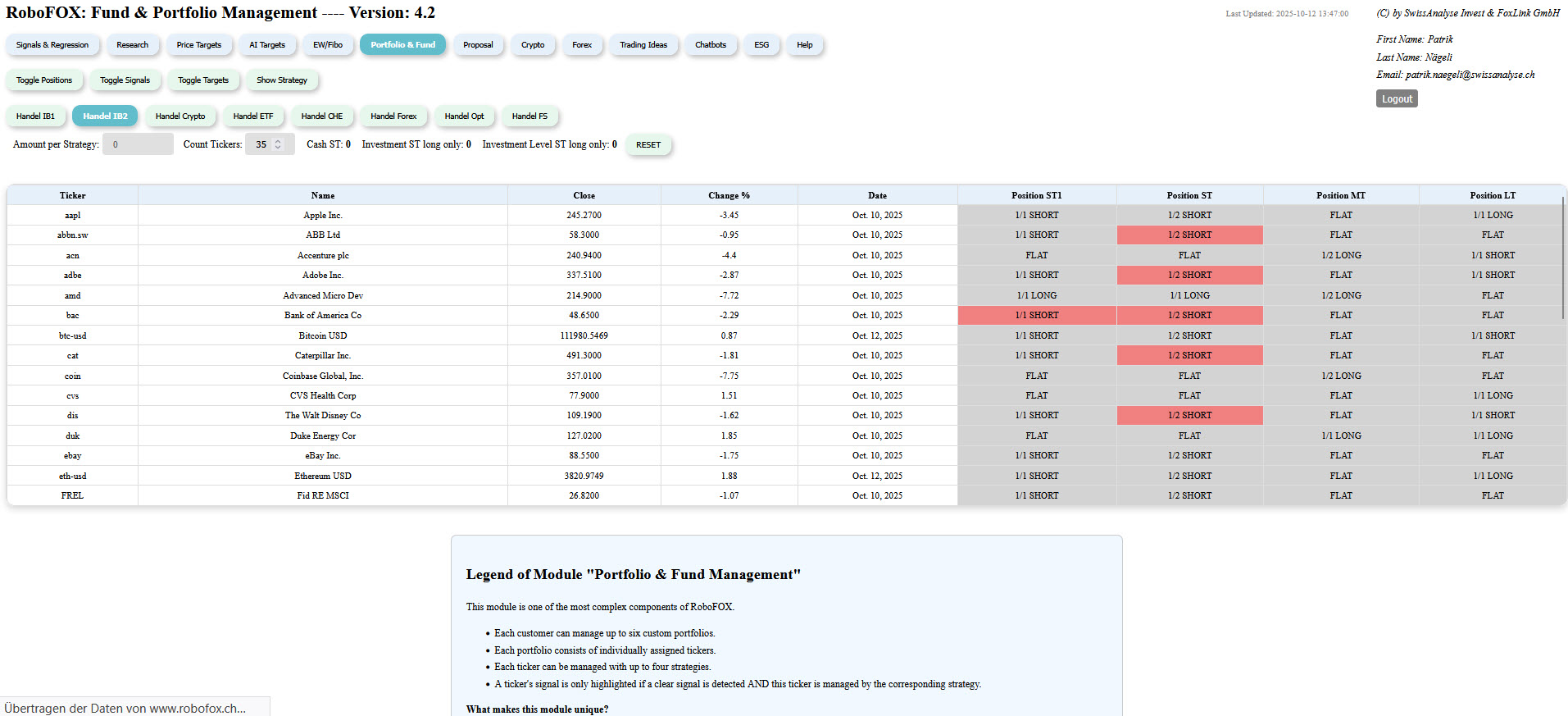The height and width of the screenshot is (716, 1568).
Task: Click the highlighted Position ST1 cell for bac
Action: pos(1037,316)
